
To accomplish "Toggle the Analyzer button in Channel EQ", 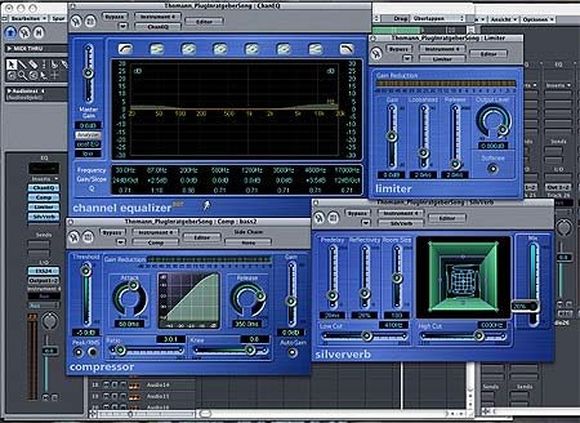I will point(88,135).
